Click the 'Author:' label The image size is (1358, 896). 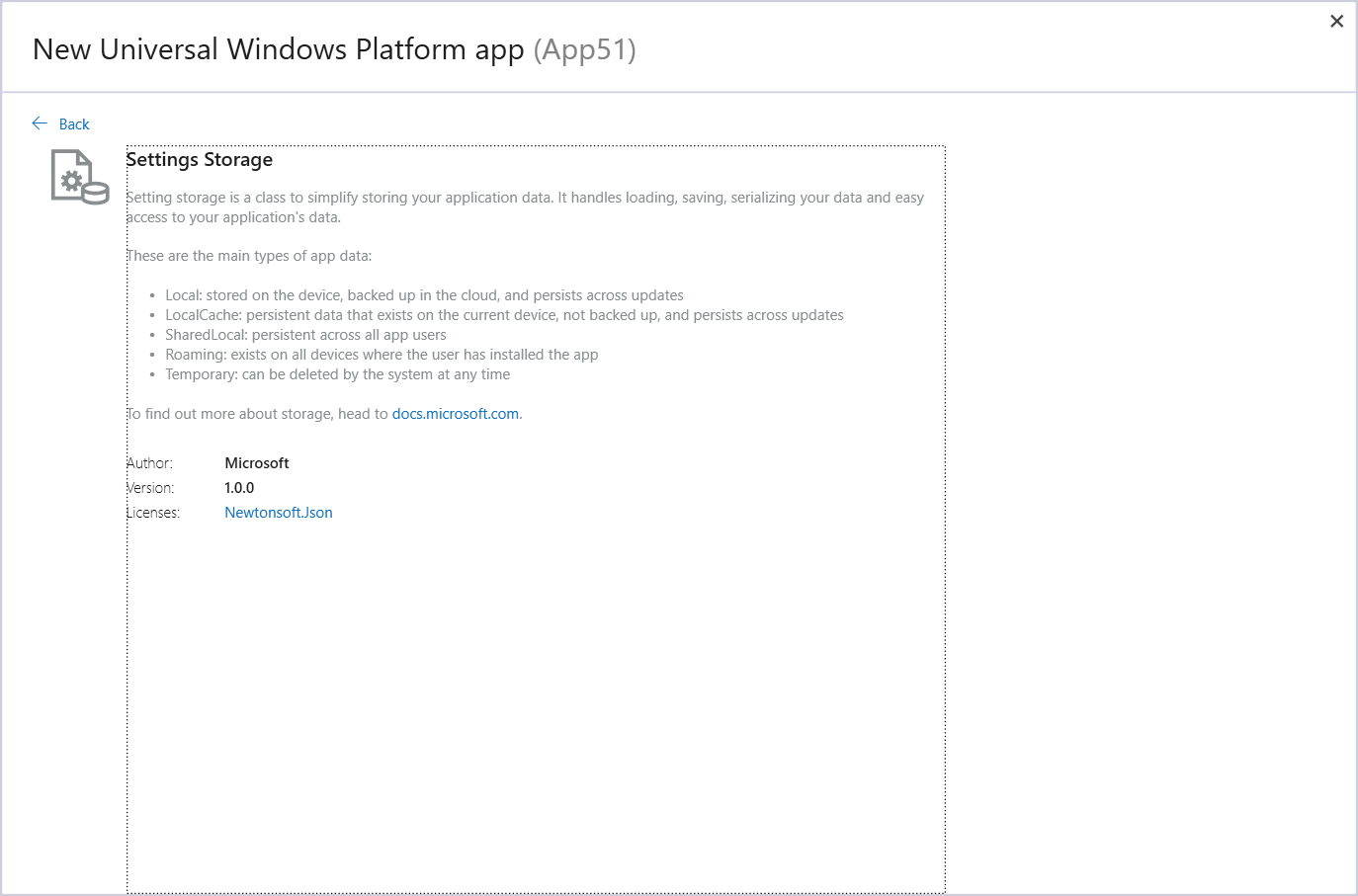[x=149, y=463]
